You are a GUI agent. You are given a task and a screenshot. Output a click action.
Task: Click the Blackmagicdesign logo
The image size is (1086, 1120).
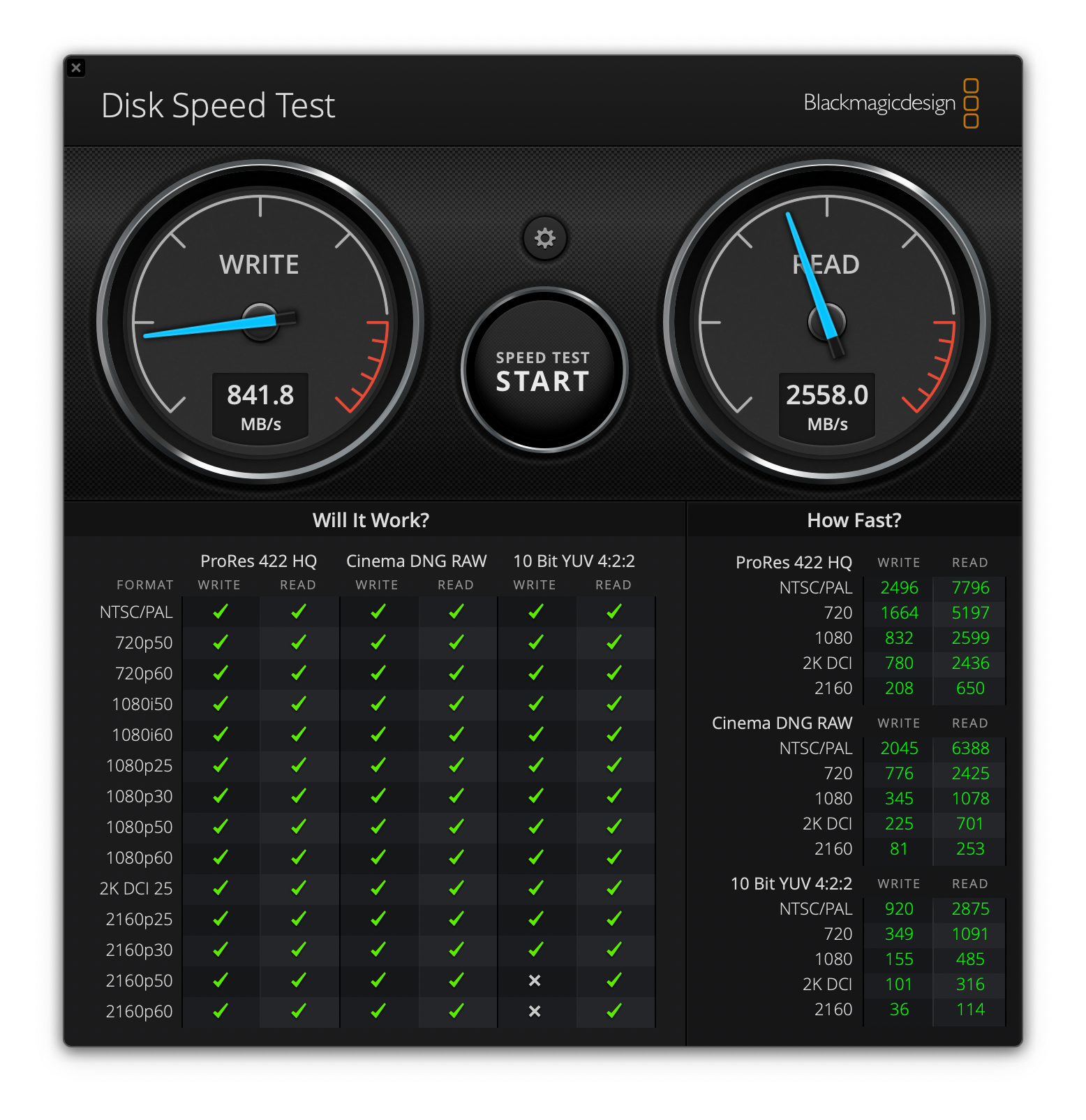coord(891,103)
